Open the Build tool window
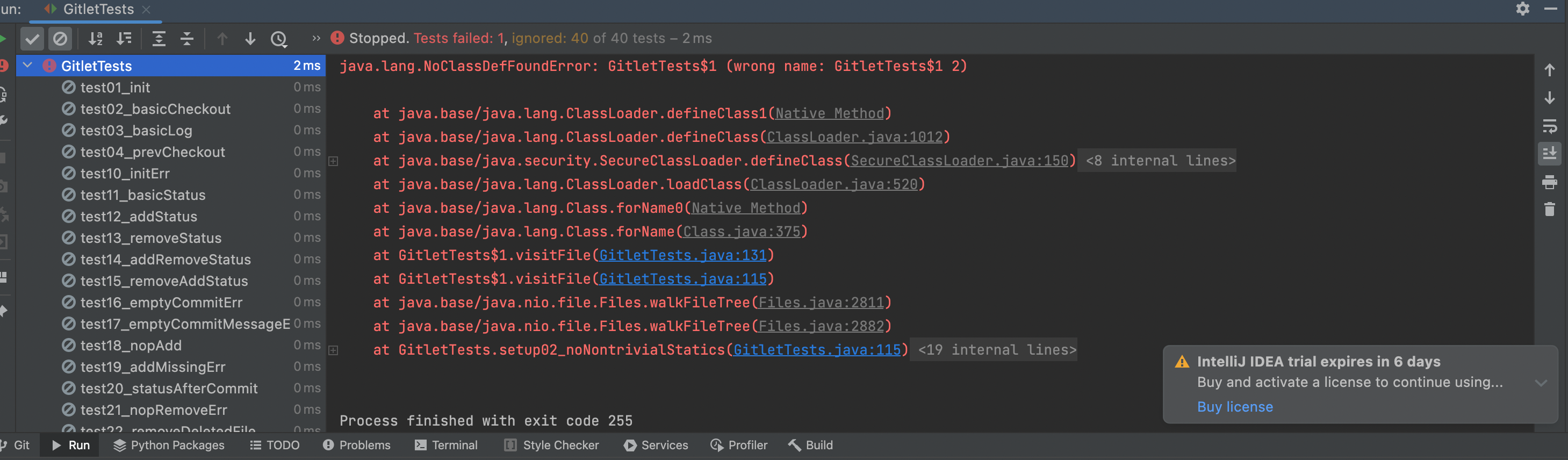This screenshot has height=460, width=1568. pos(810,445)
